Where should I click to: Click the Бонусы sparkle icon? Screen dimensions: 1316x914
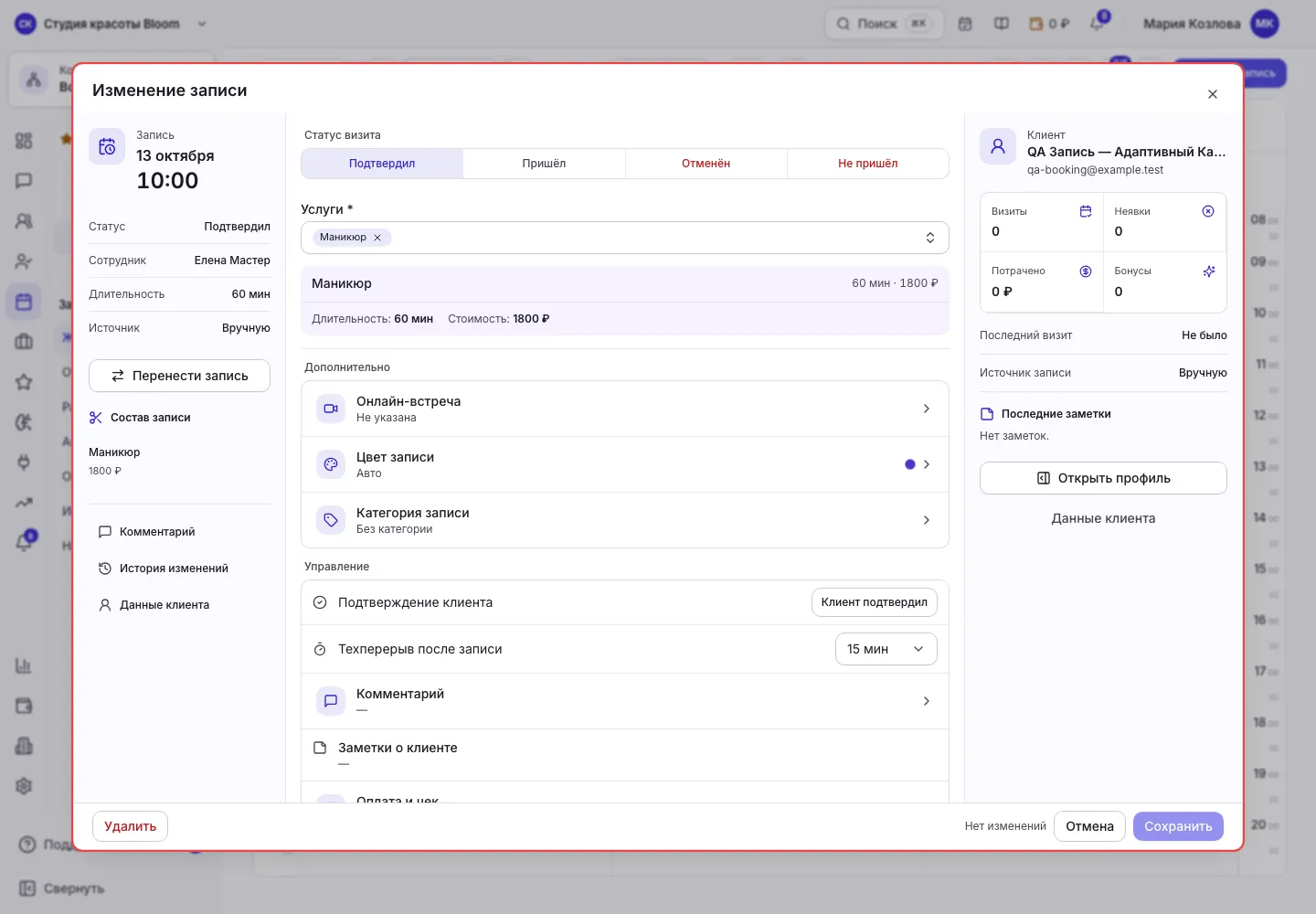[x=1208, y=271]
